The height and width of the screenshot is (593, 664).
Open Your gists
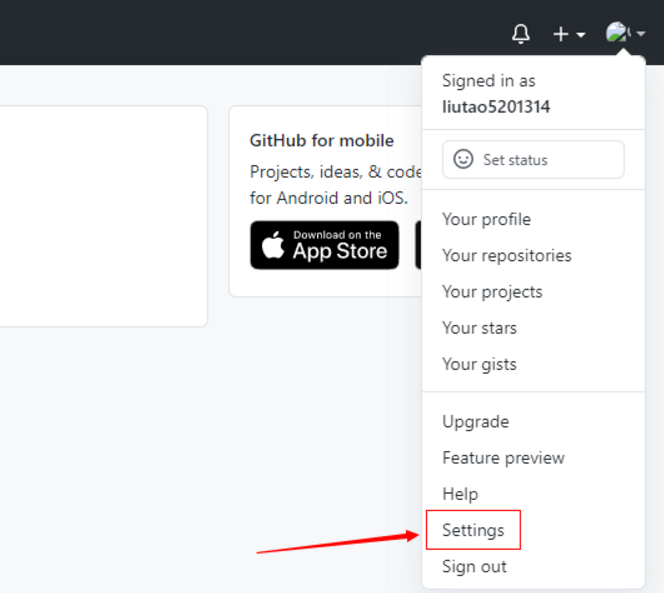(x=479, y=364)
